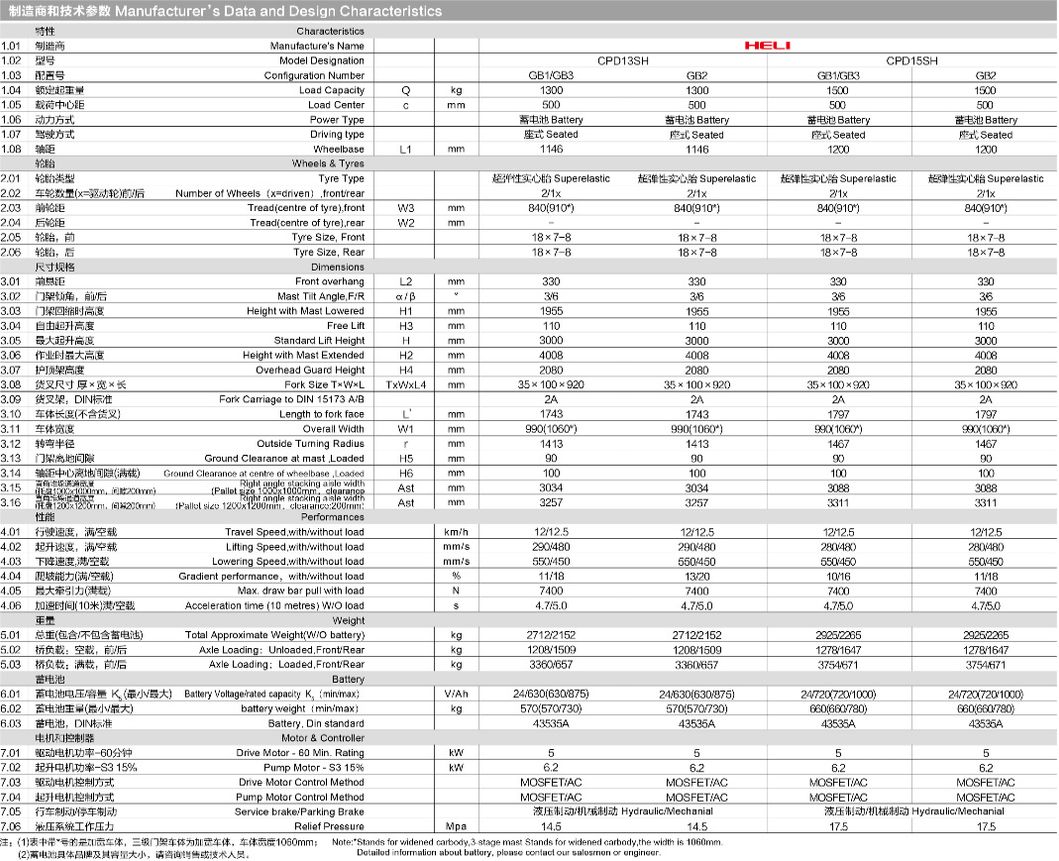Click the Fork Size T×W×L label
Image resolution: width=1059 pixels, height=861 pixels.
(324, 385)
